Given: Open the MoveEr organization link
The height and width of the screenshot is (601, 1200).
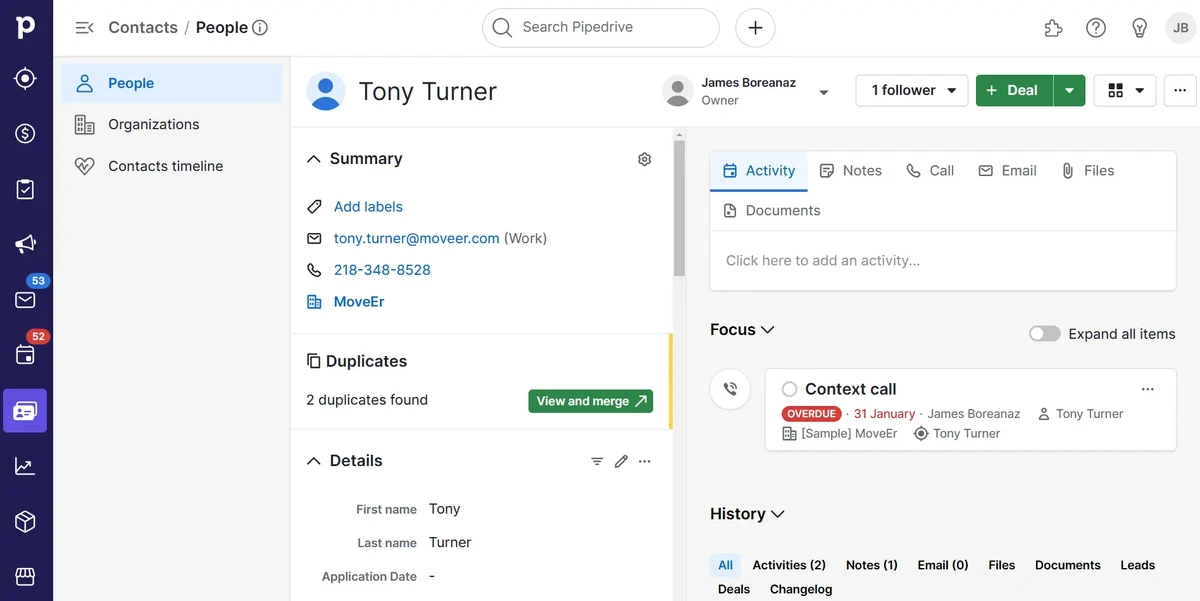Looking at the screenshot, I should [359, 302].
